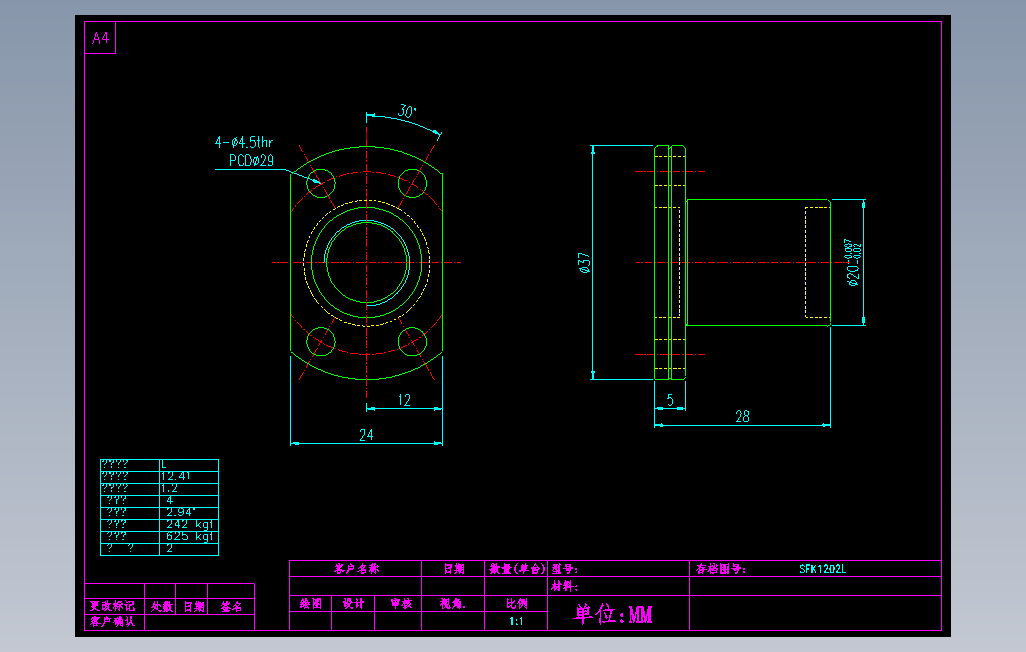
Task: Select the '型号:' label in the title block
Action: tap(564, 569)
